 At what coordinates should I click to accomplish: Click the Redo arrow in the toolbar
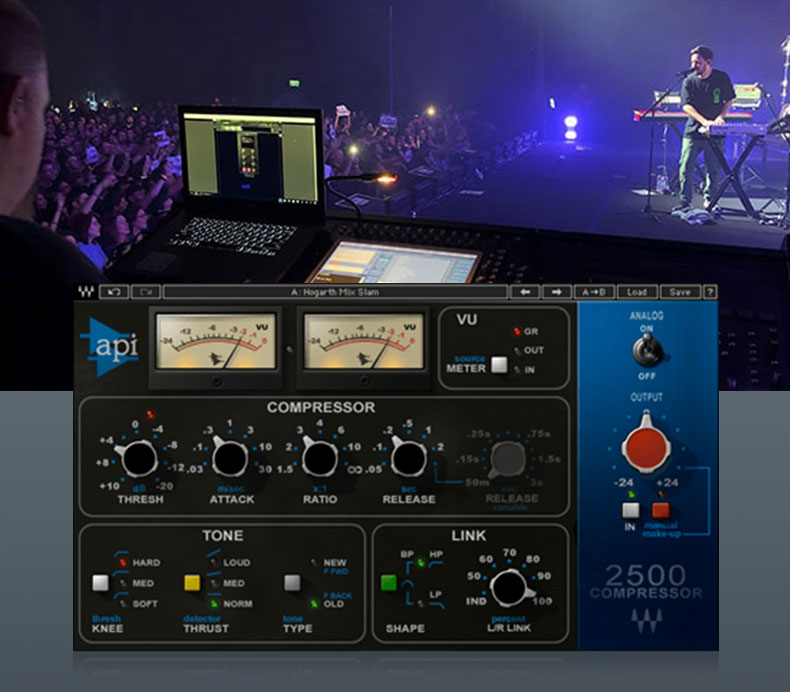point(146,292)
